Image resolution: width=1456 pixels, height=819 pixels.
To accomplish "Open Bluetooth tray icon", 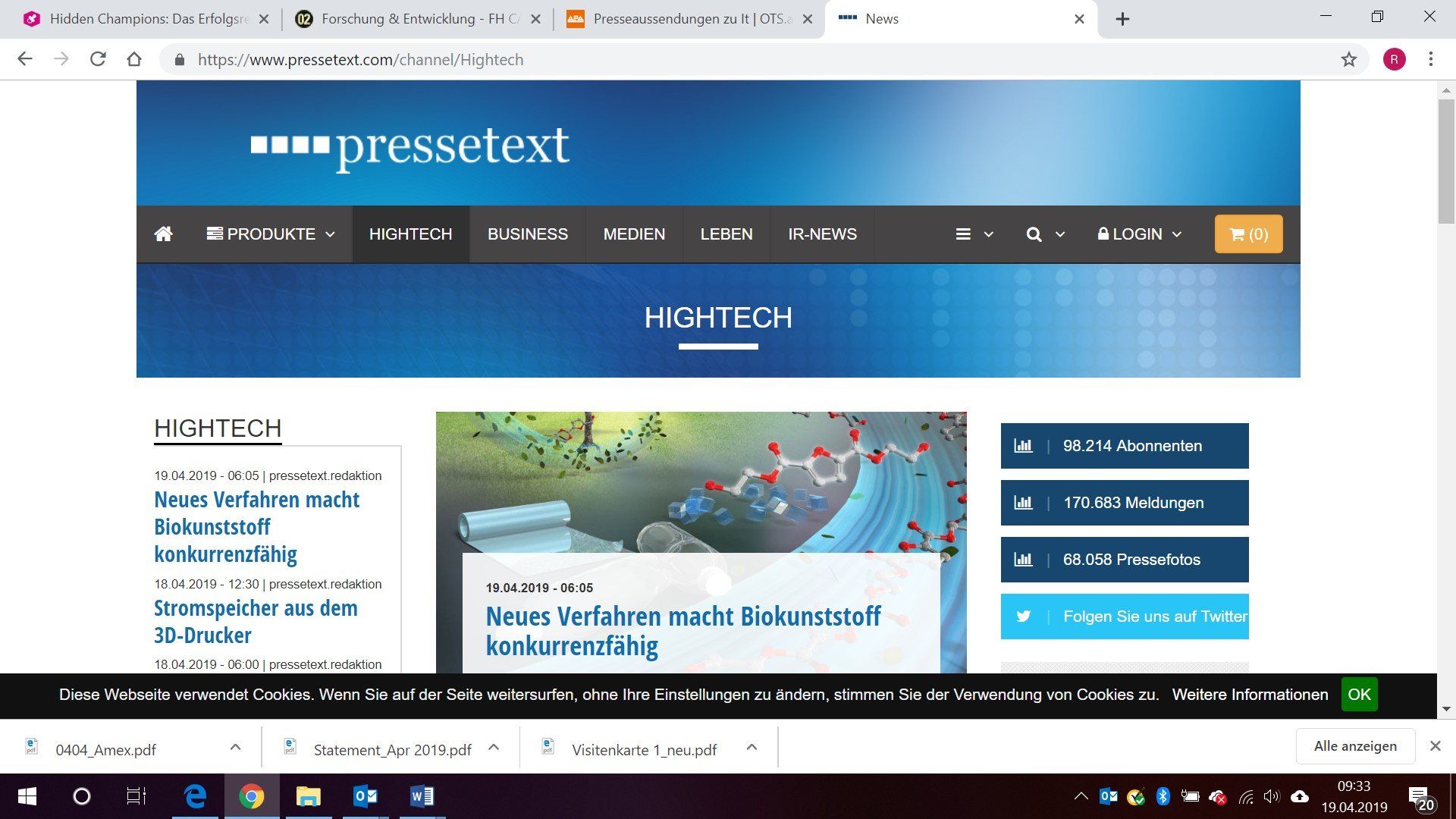I will pyautogui.click(x=1163, y=796).
